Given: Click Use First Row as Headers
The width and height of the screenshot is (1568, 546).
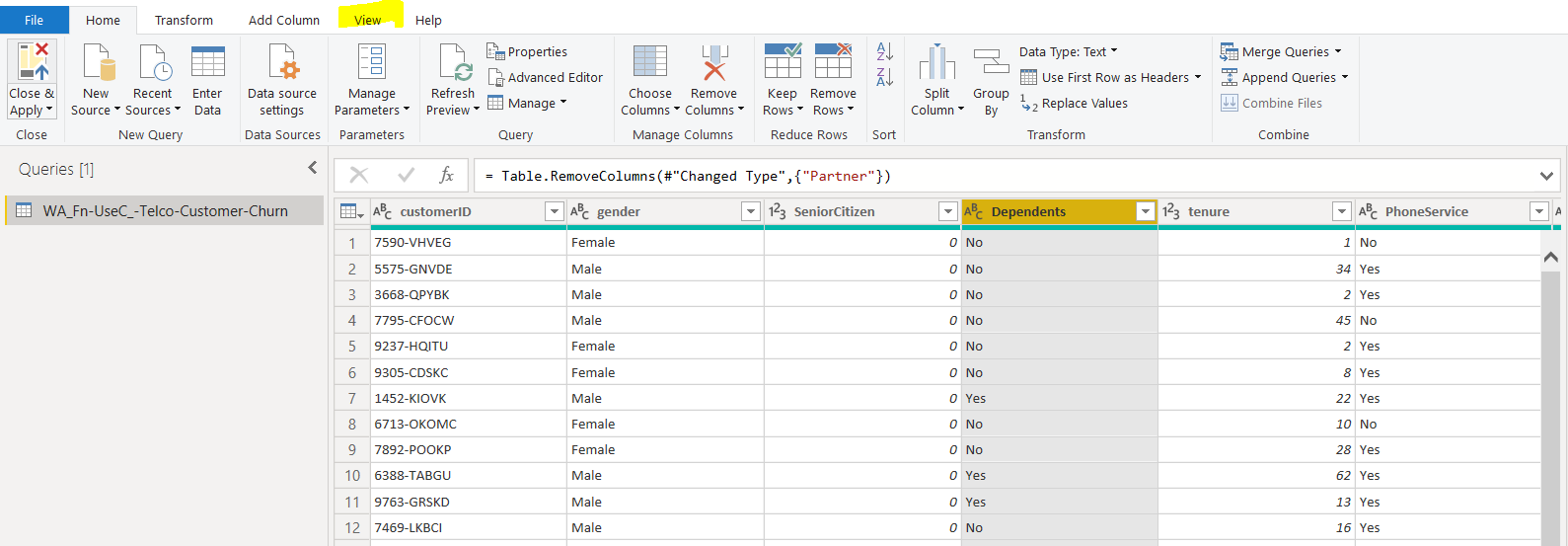Looking at the screenshot, I should pyautogui.click(x=1114, y=77).
